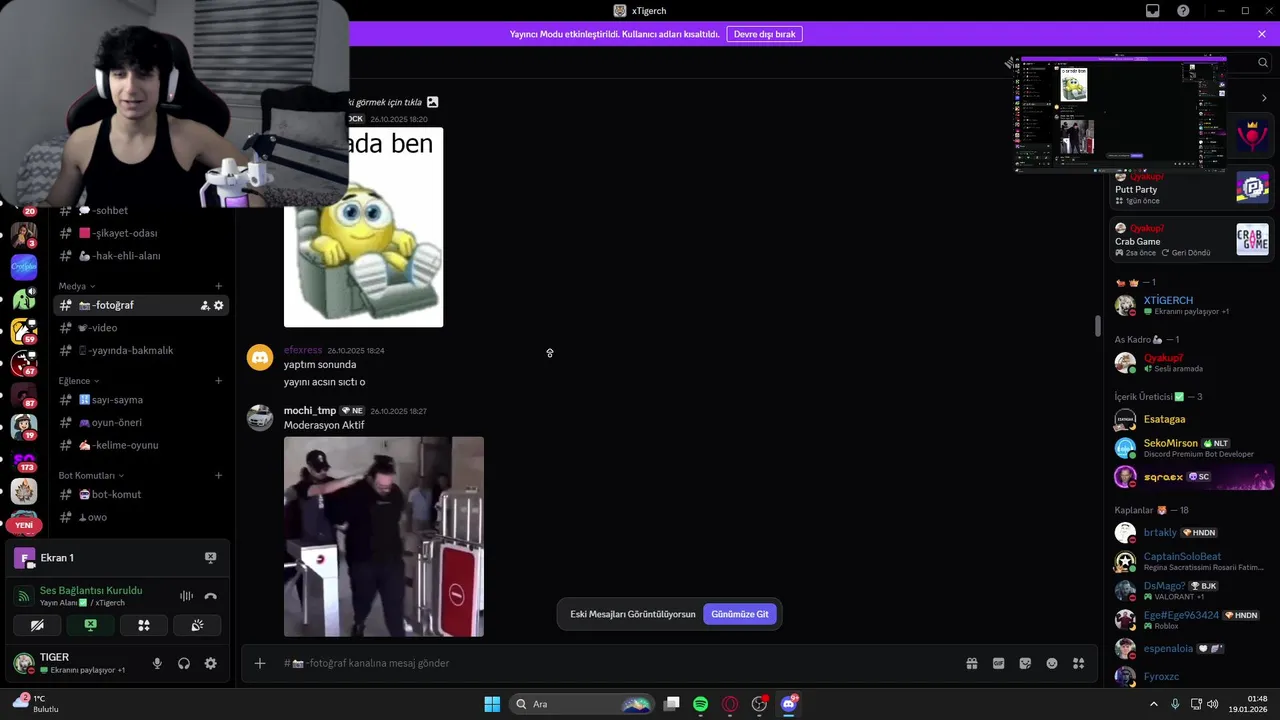Open the inbox icon in title bar
This screenshot has width=1280, height=720.
point(1153,11)
